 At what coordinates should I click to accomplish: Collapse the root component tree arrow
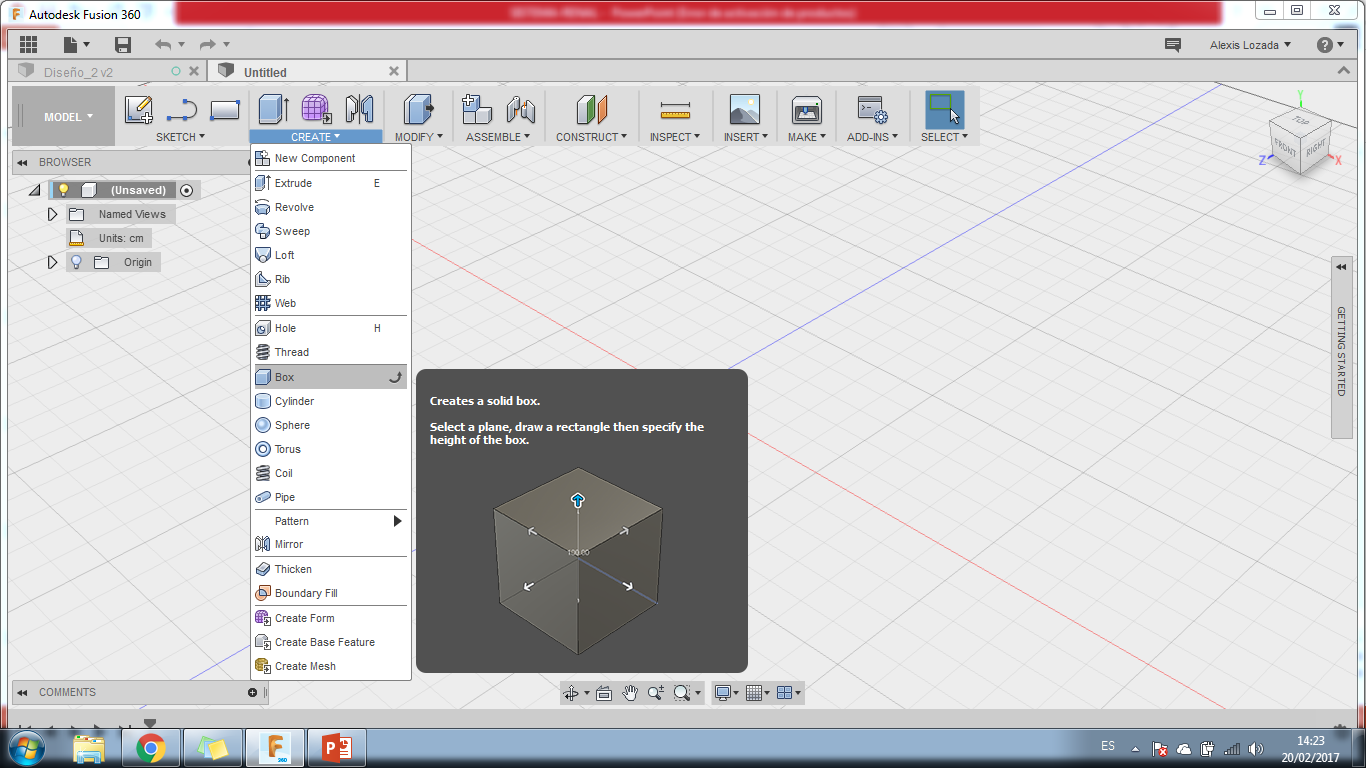pyautogui.click(x=34, y=190)
